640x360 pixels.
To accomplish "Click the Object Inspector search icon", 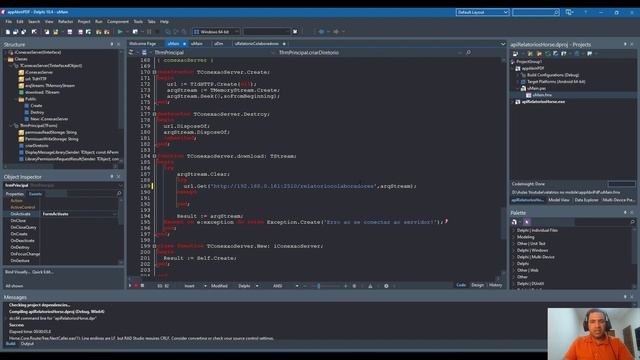I will pyautogui.click(x=119, y=193).
